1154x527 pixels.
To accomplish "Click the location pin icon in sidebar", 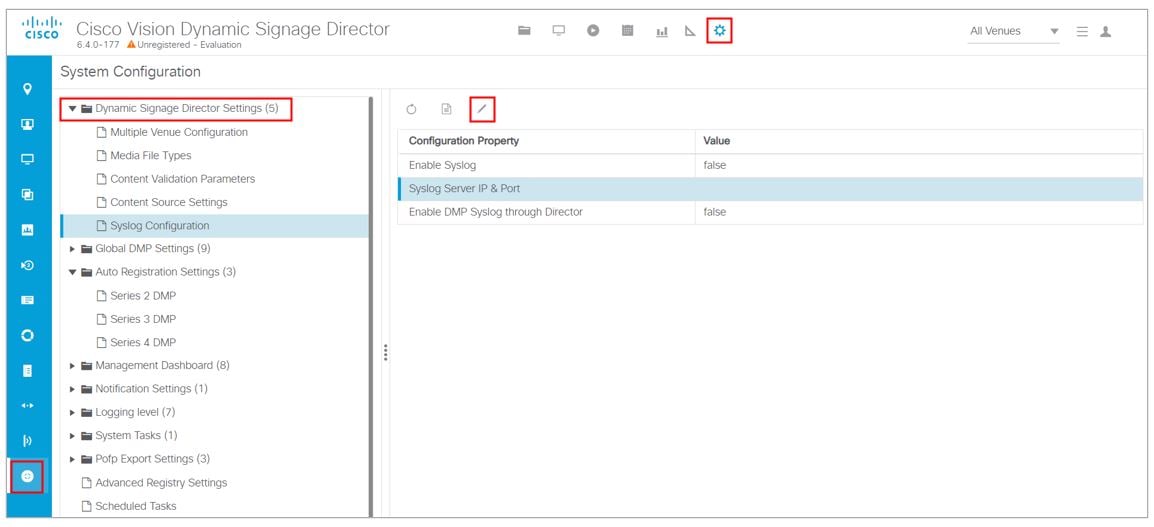I will (28, 89).
